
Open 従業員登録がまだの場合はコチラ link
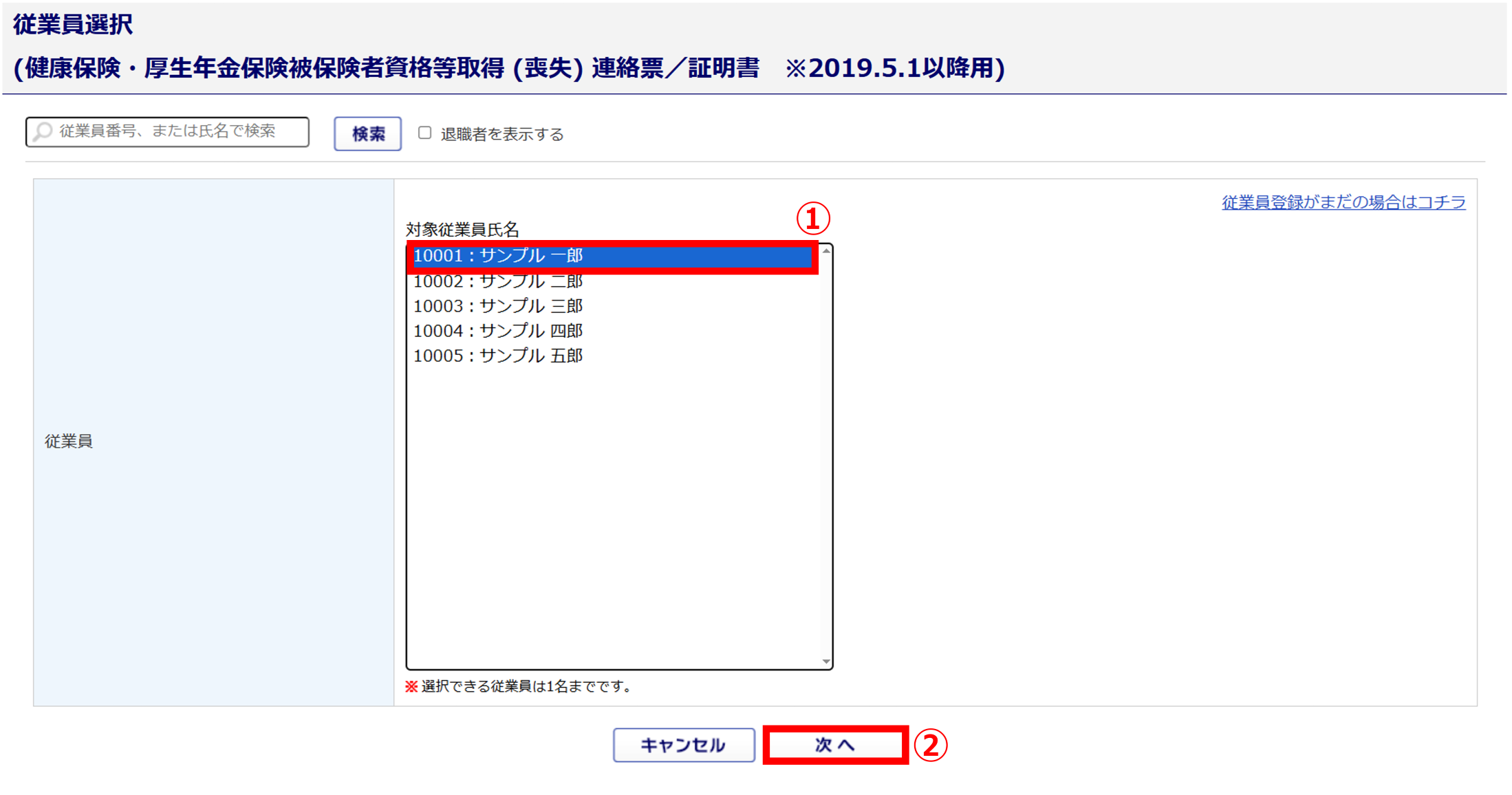tap(1343, 202)
